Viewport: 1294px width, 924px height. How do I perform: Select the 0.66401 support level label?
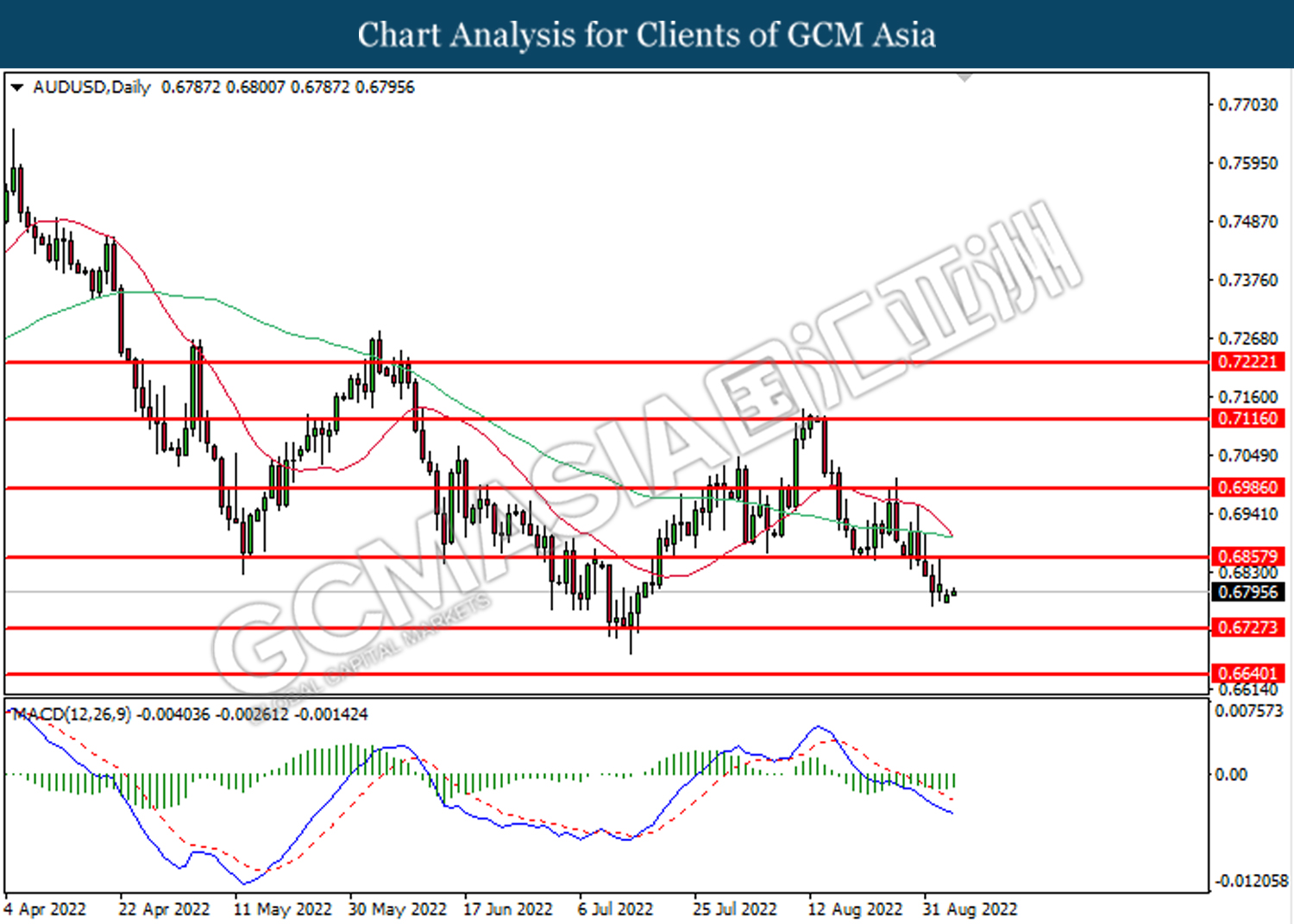click(1248, 674)
